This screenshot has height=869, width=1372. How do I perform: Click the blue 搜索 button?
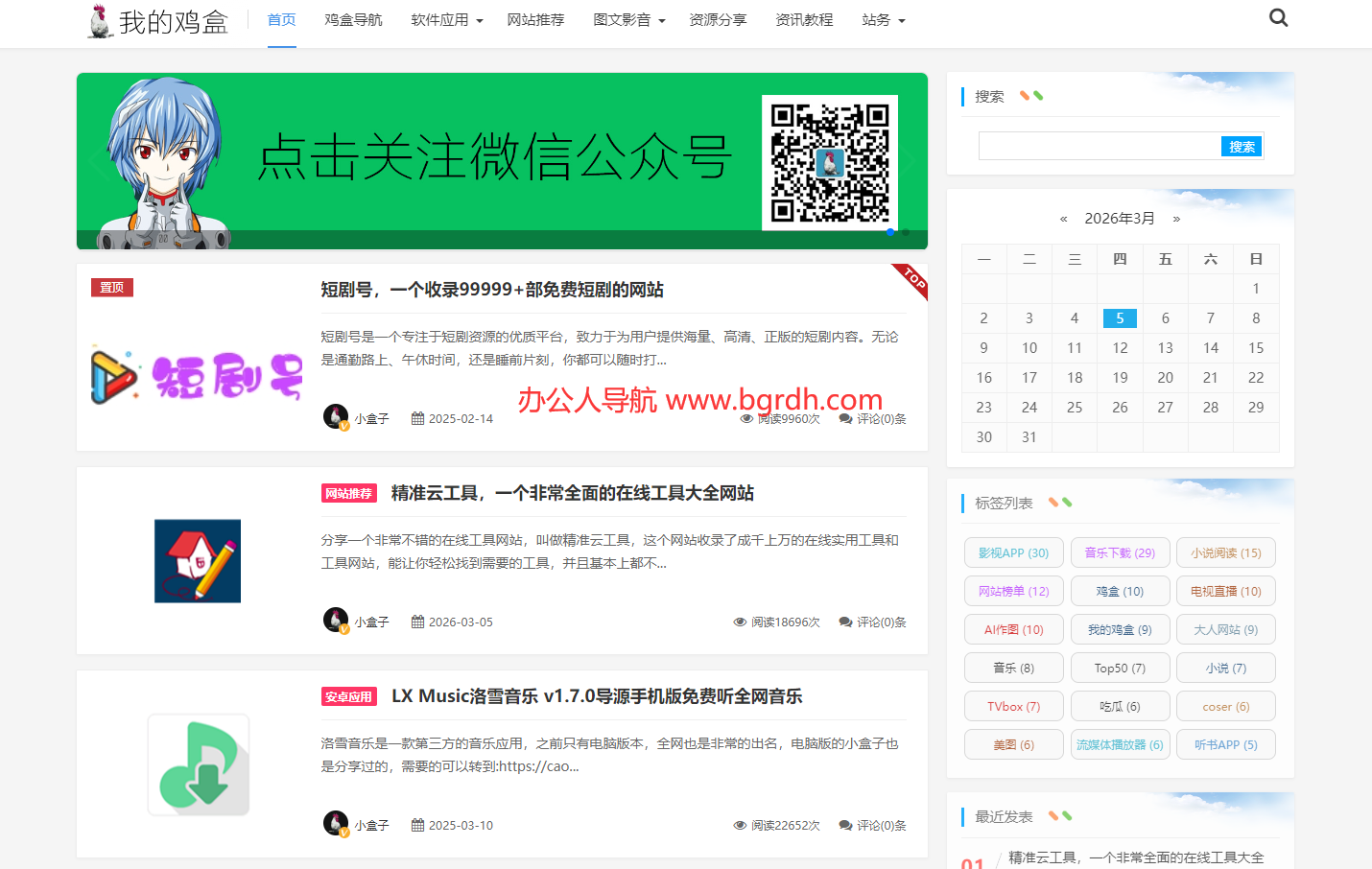click(1242, 146)
